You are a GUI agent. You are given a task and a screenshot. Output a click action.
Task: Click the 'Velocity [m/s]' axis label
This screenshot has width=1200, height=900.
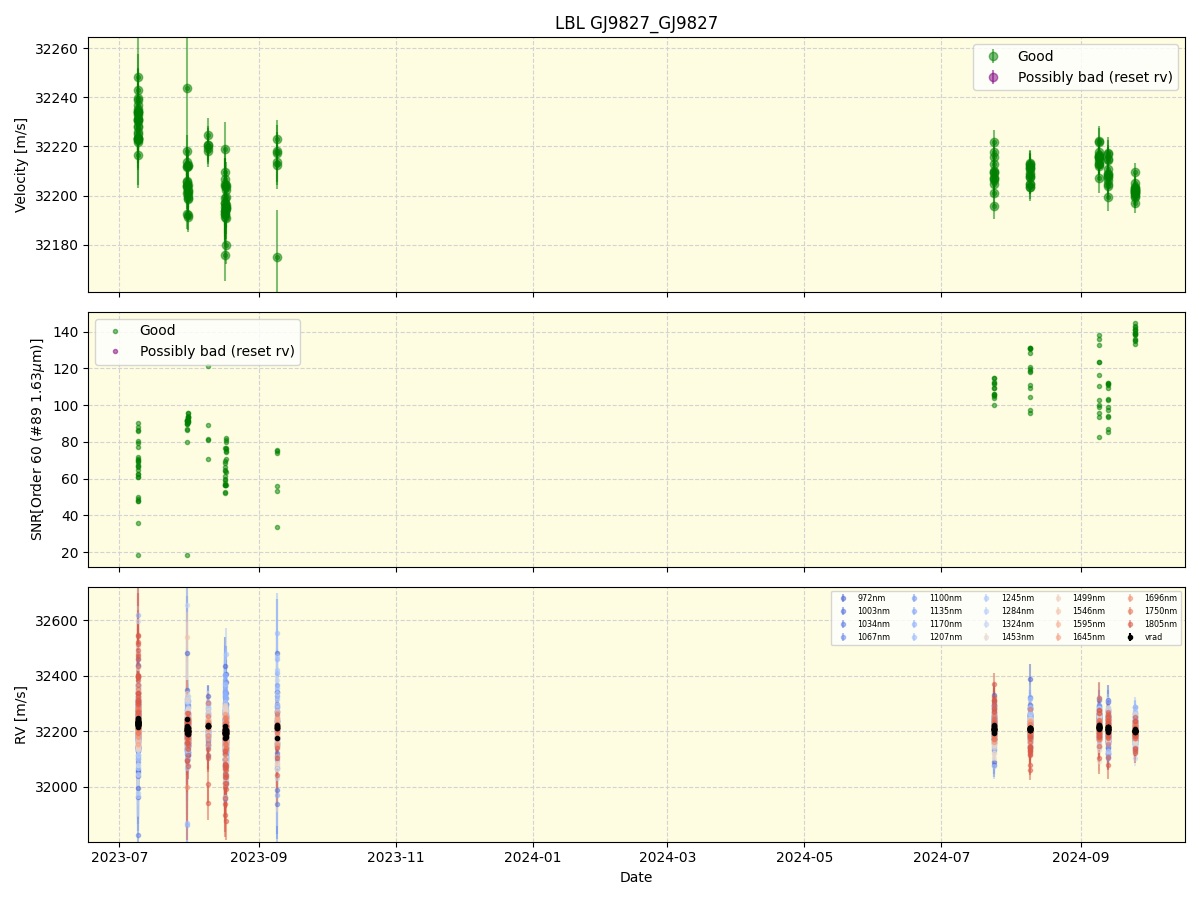[x=21, y=165]
